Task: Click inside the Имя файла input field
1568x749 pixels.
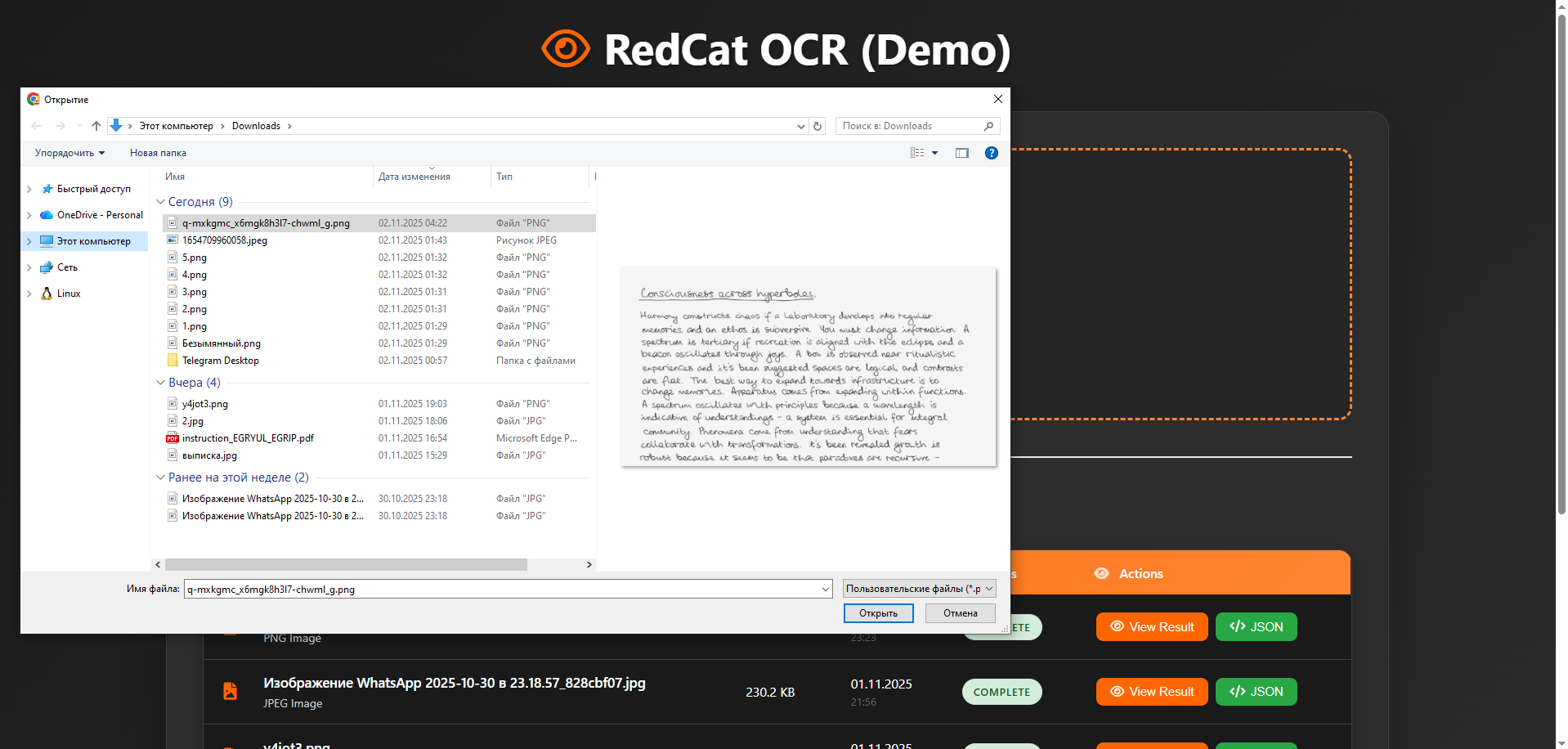Action: tap(491, 589)
